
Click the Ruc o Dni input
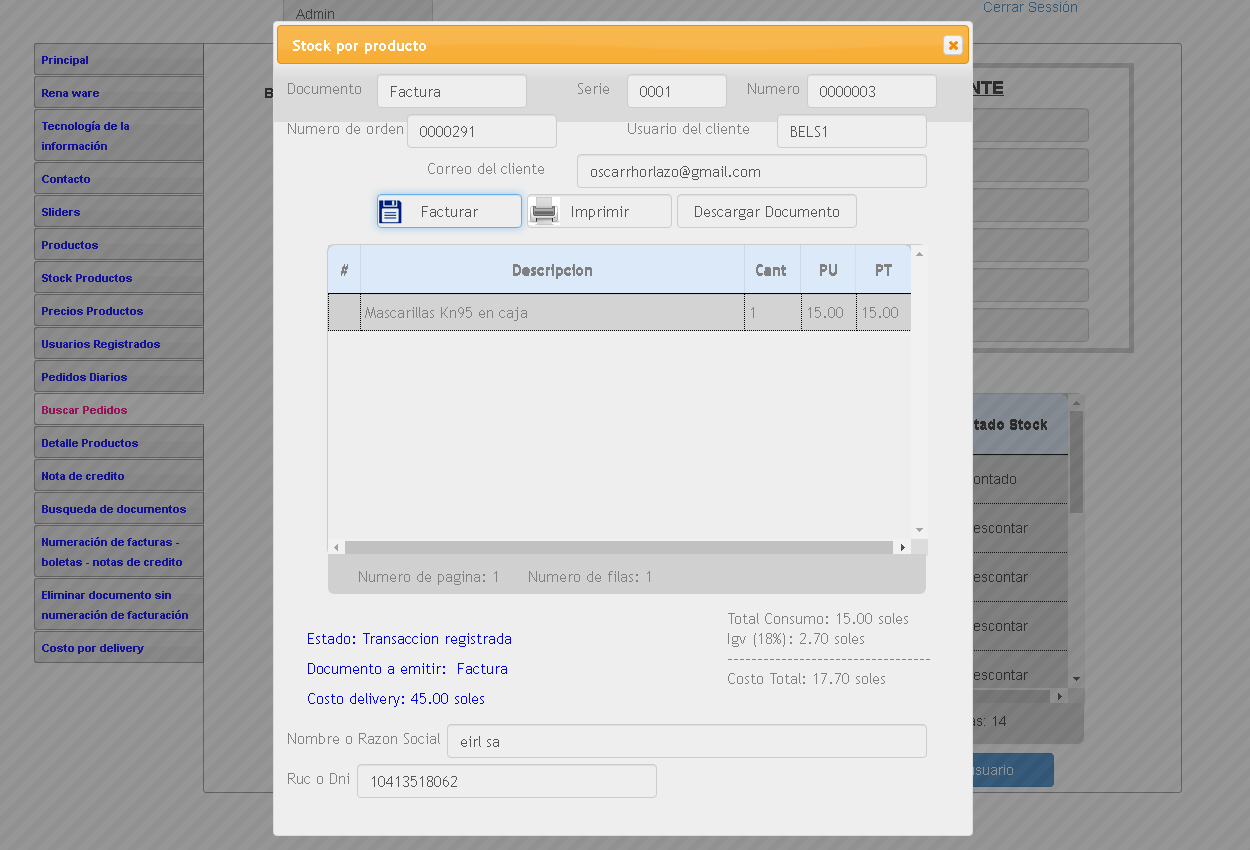point(506,781)
